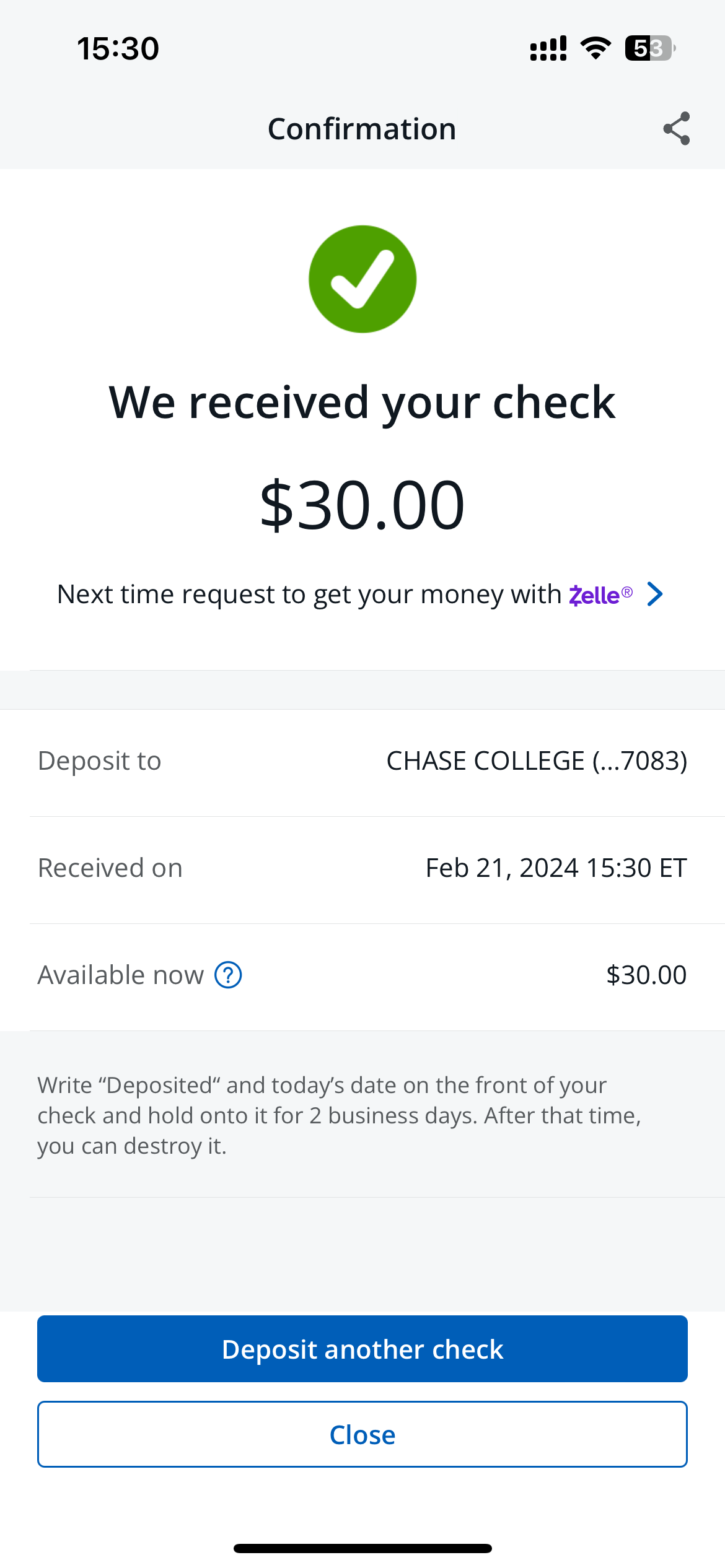Tap the 'We received your check' heading
This screenshot has height=1568, width=725.
[x=362, y=403]
